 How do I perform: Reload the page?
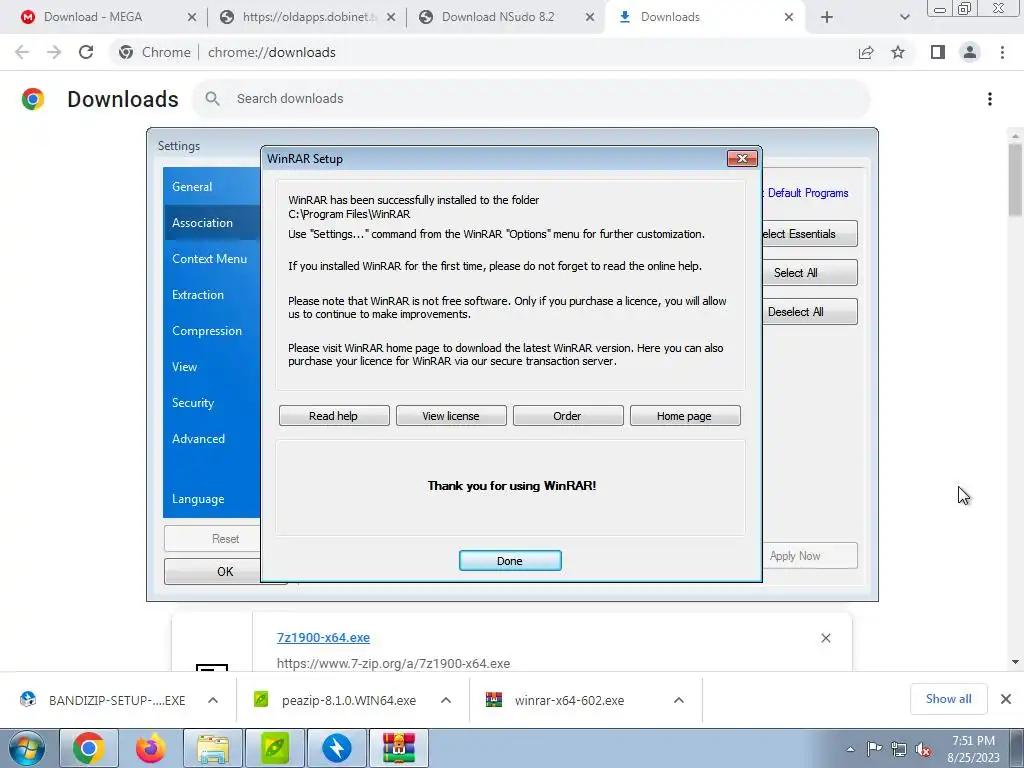[x=86, y=52]
